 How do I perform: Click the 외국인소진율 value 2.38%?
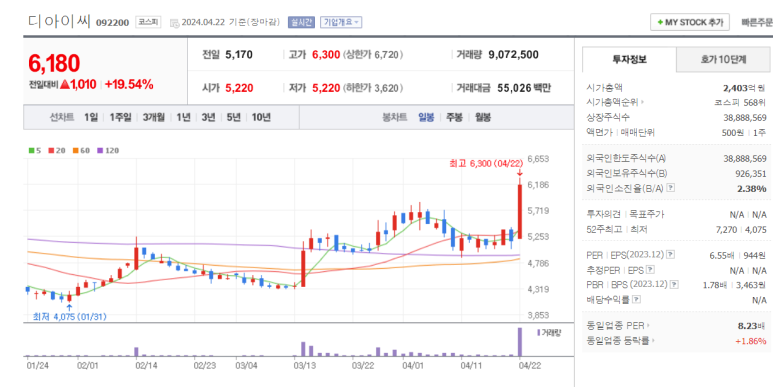click(752, 188)
